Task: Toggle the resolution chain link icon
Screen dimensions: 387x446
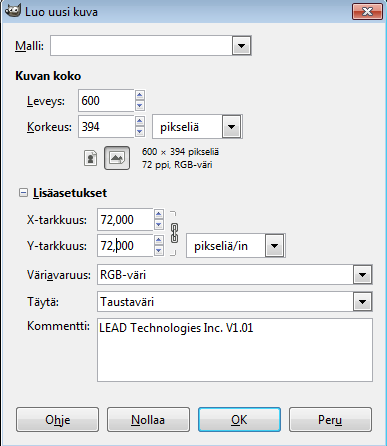Action: click(x=174, y=233)
